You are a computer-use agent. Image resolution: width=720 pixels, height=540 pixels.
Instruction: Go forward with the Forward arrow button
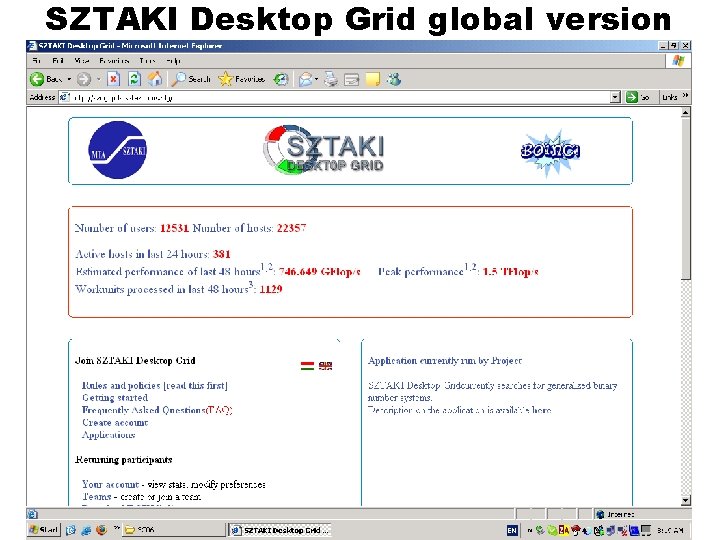point(84,79)
